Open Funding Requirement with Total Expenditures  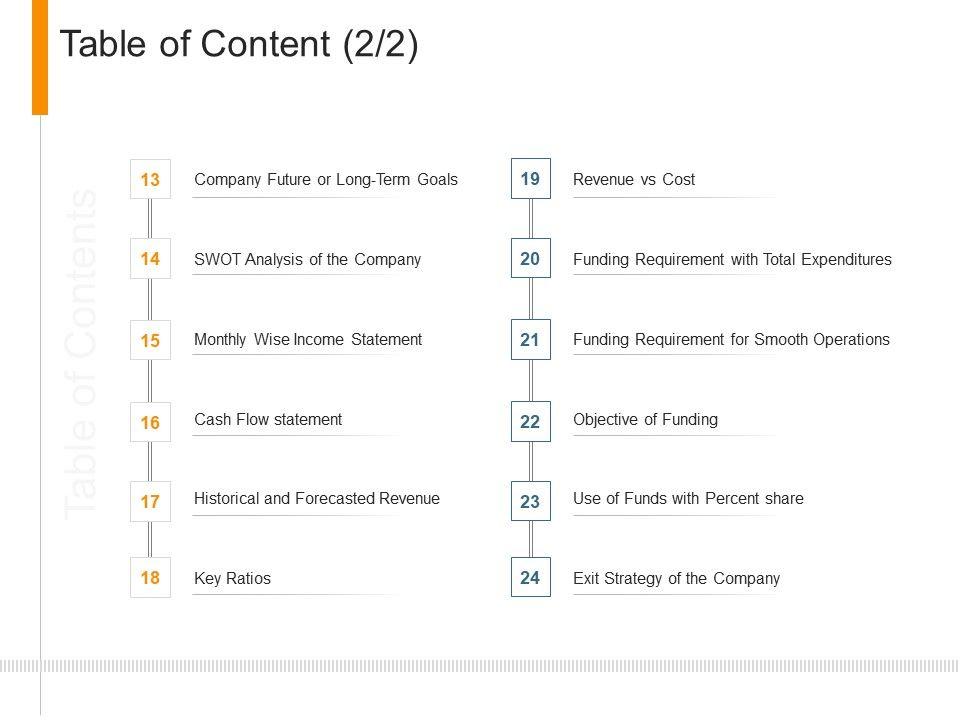(732, 260)
